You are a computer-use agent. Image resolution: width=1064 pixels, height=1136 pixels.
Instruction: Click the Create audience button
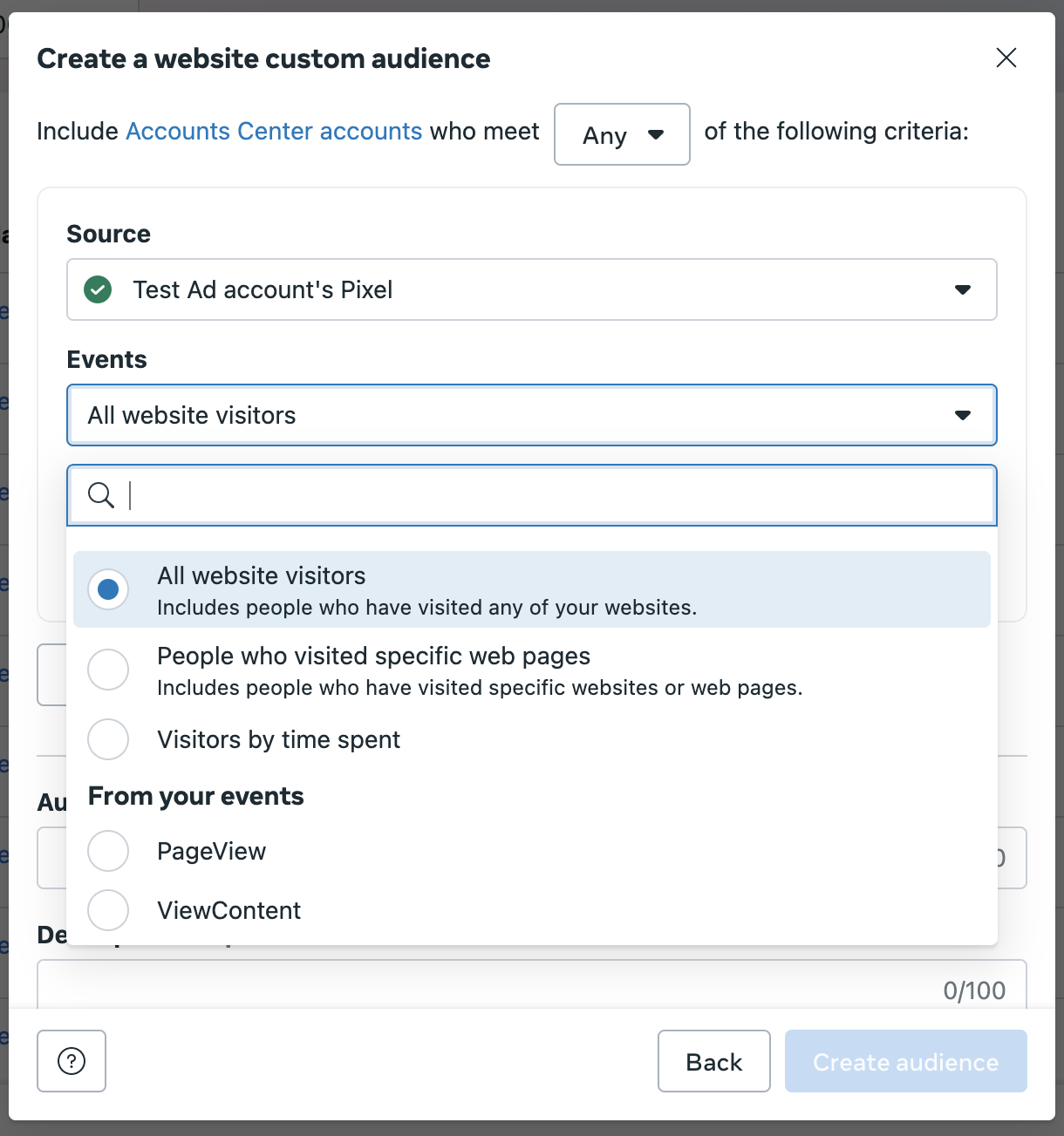906,1061
